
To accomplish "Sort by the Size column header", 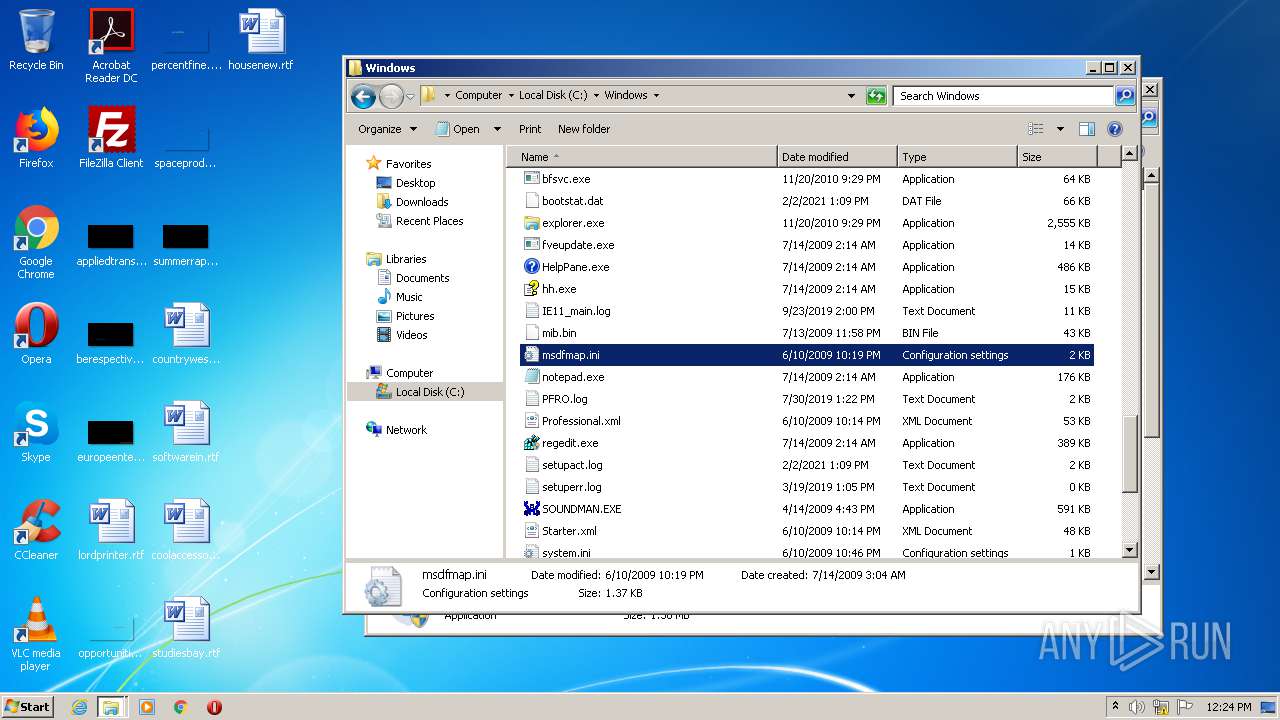I will tap(1057, 157).
